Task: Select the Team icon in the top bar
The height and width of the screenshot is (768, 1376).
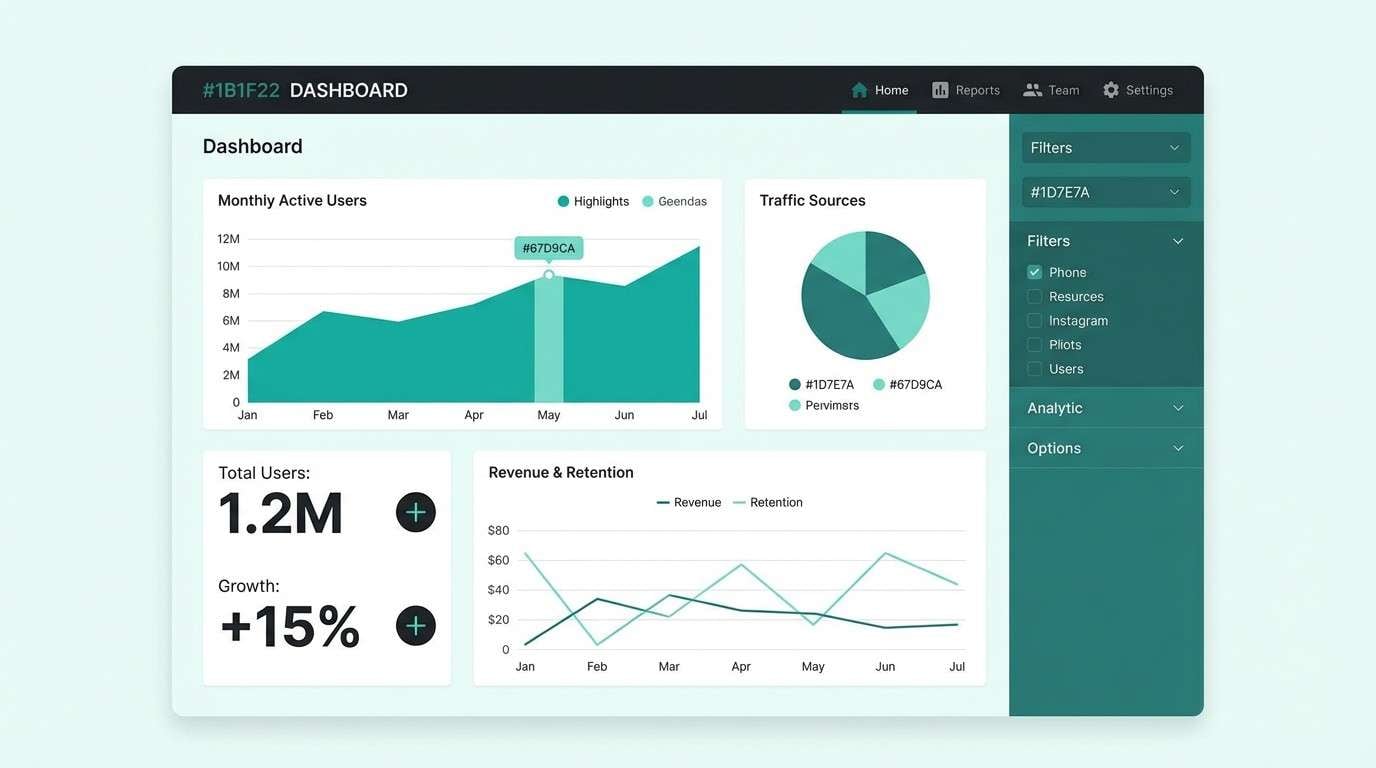Action: [x=1031, y=89]
